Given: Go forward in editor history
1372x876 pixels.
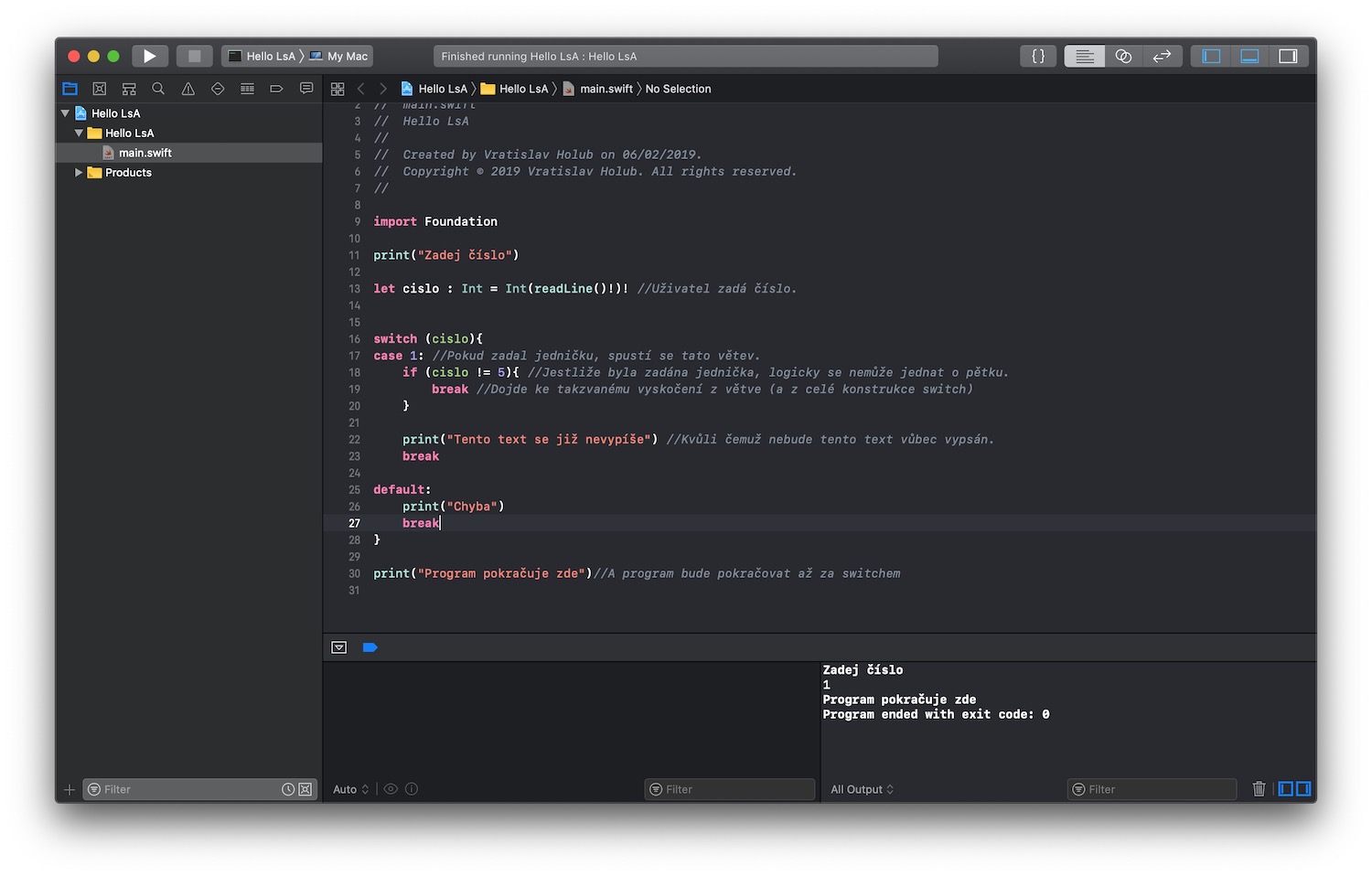Looking at the screenshot, I should click(383, 89).
